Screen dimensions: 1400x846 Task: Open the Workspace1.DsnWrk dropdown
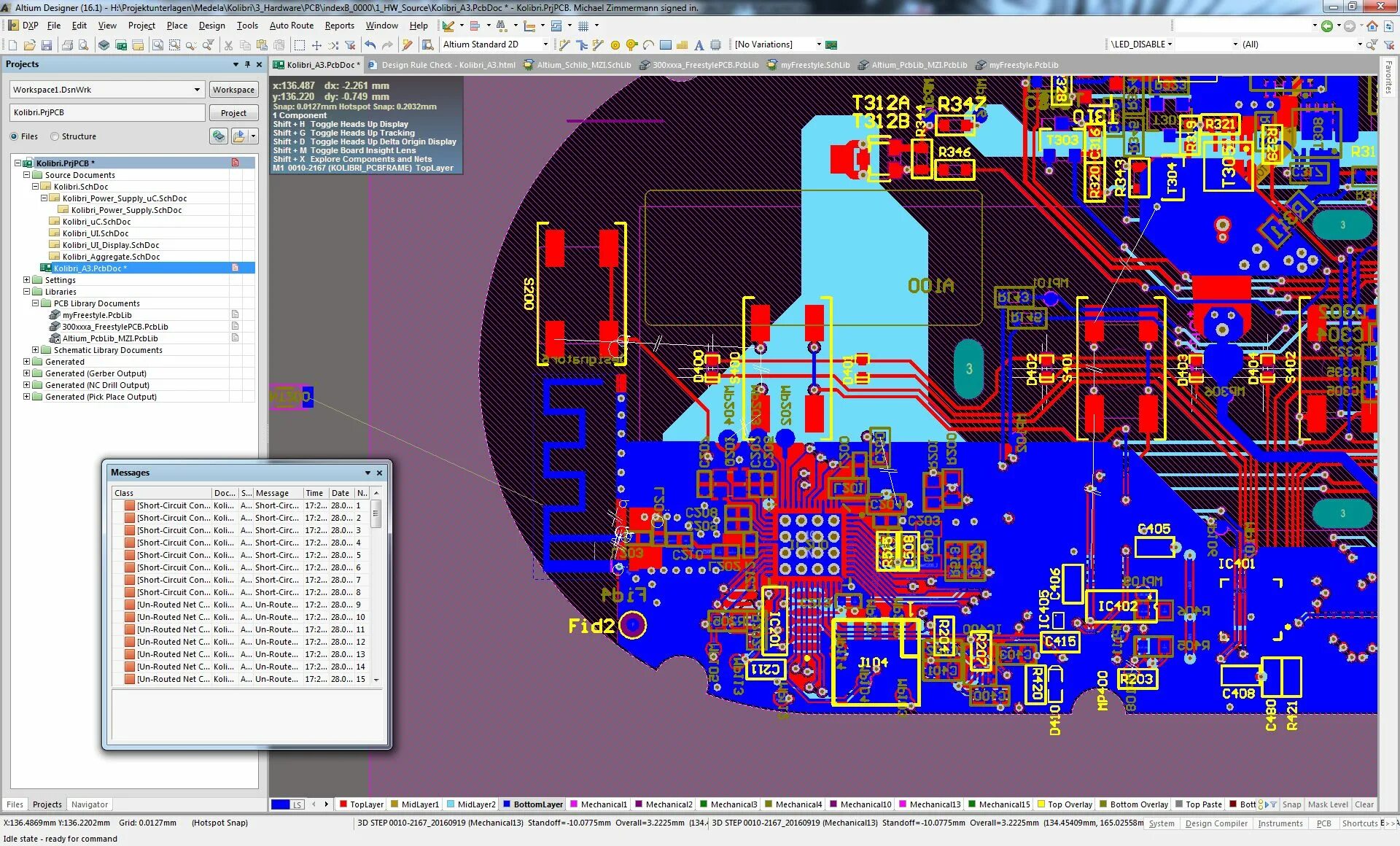(x=196, y=90)
